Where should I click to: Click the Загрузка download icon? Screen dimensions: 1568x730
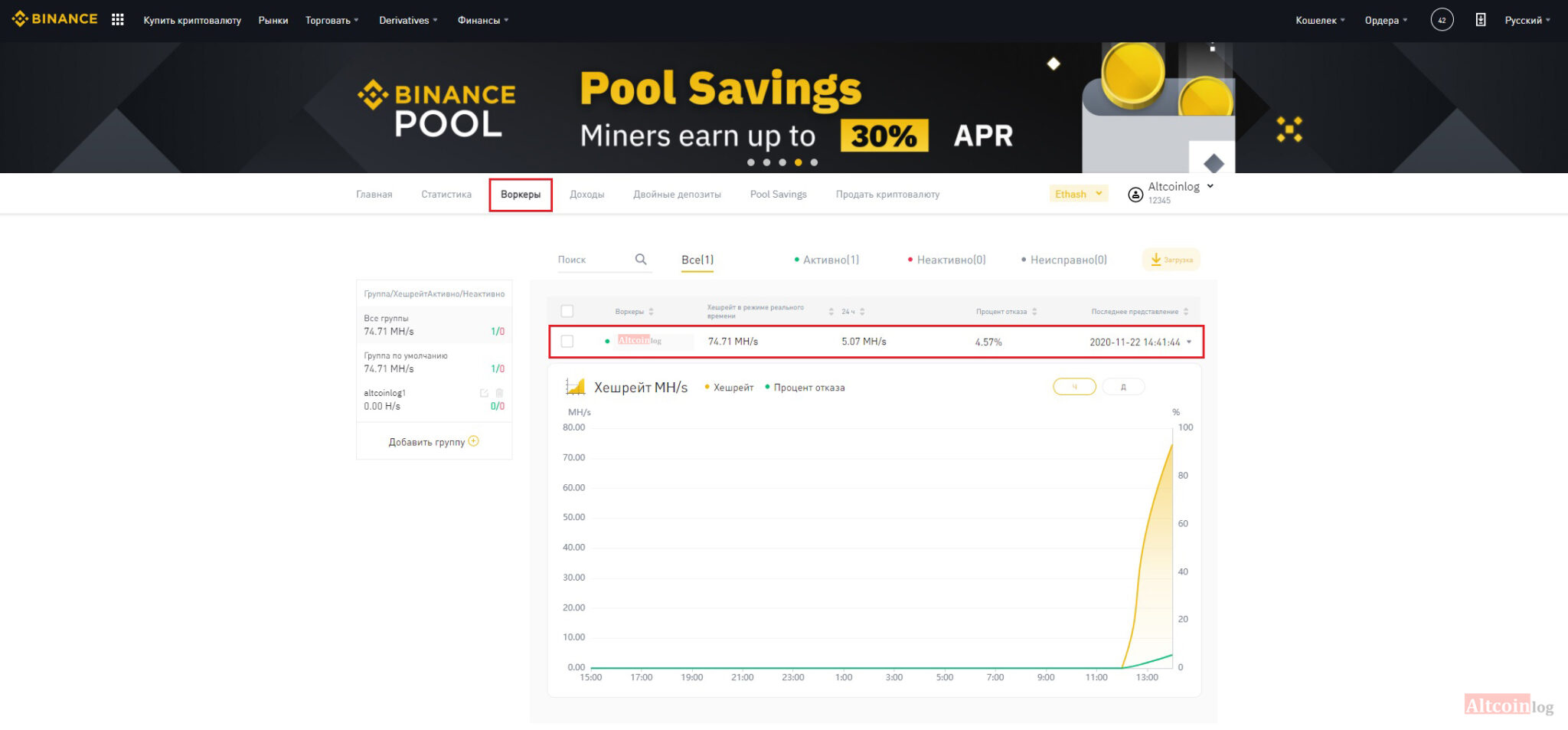[1156, 260]
